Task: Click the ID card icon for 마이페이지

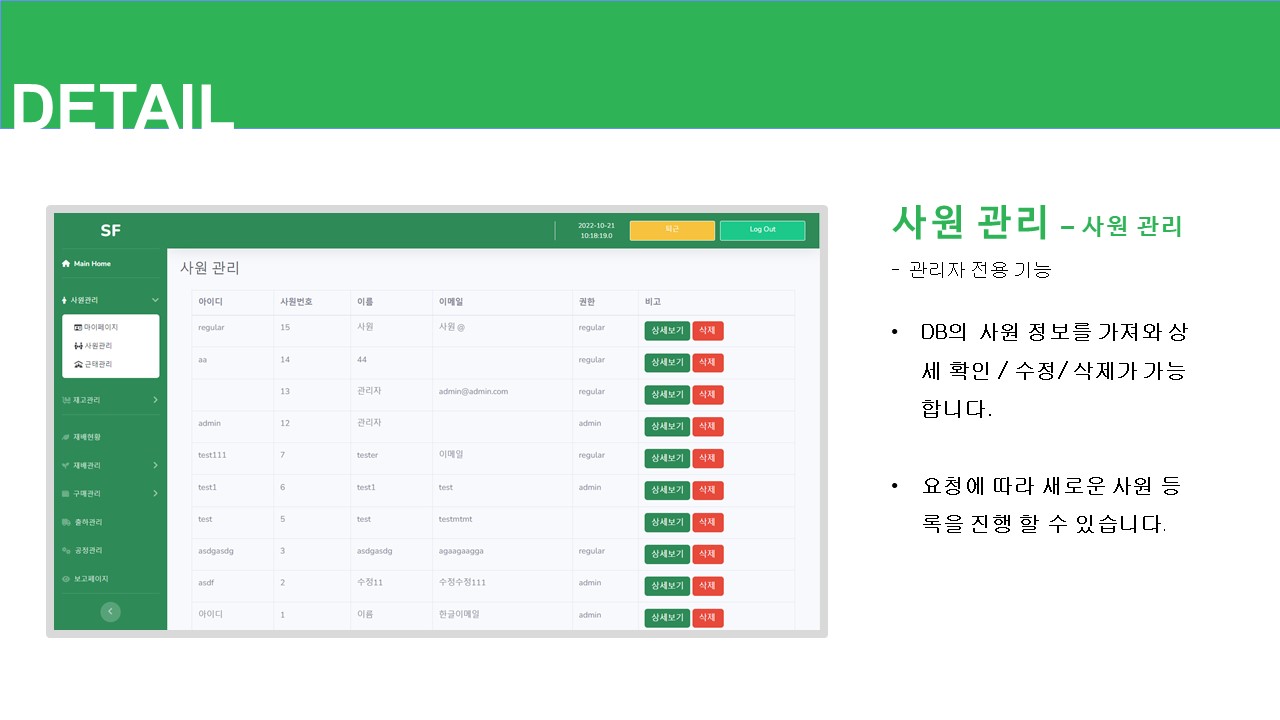Action: point(78,327)
